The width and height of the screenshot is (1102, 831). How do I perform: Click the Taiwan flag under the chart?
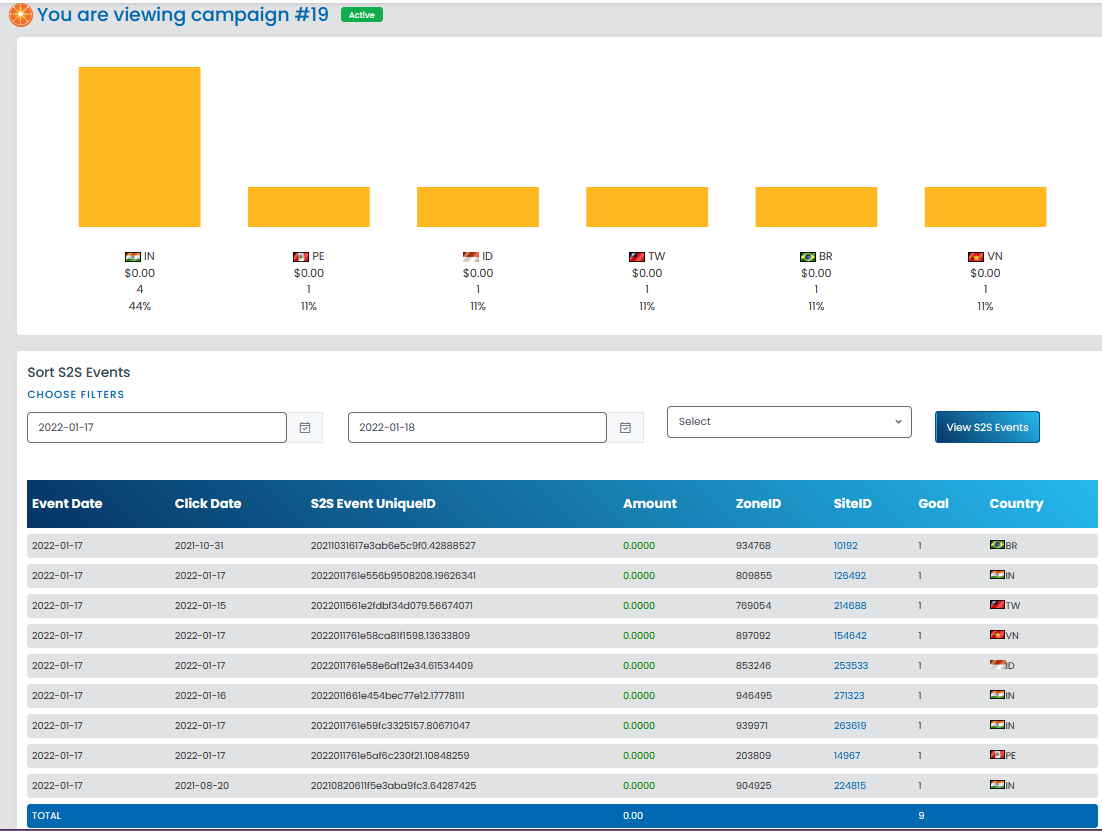click(636, 257)
